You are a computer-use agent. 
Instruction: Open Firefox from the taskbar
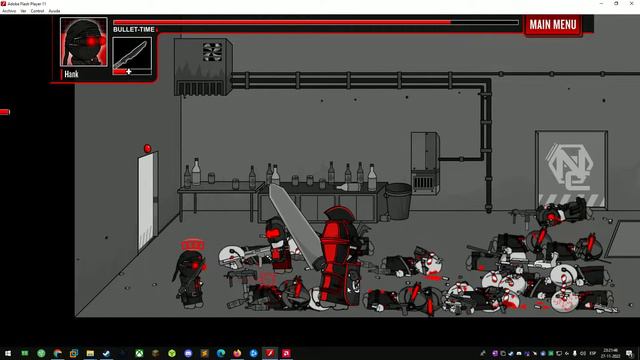point(237,353)
